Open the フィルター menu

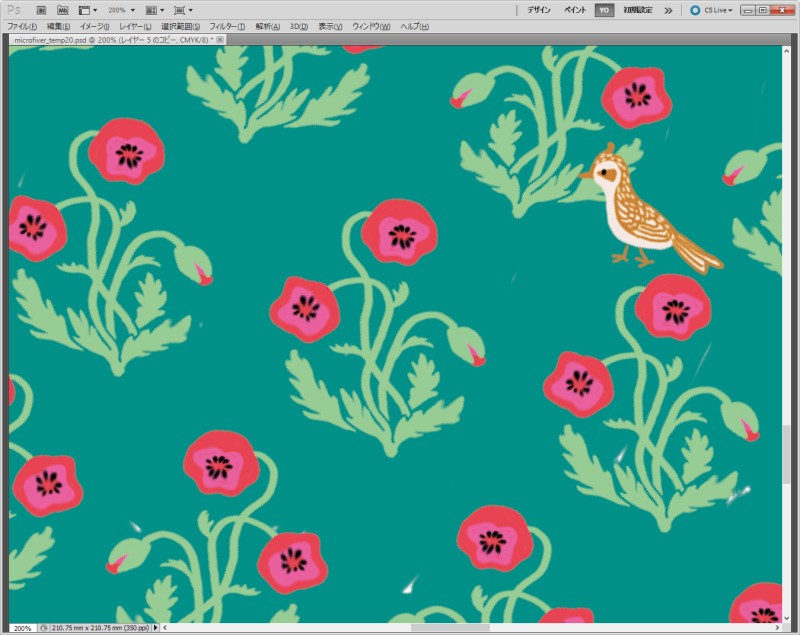pos(227,26)
